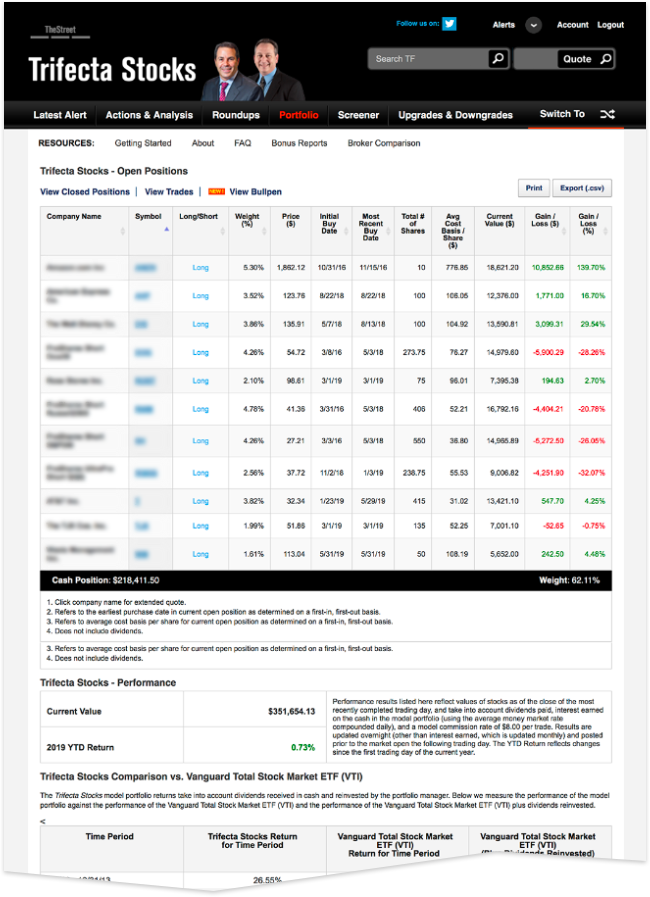Click the Logout link
This screenshot has height=897, width=650.
click(x=611, y=25)
